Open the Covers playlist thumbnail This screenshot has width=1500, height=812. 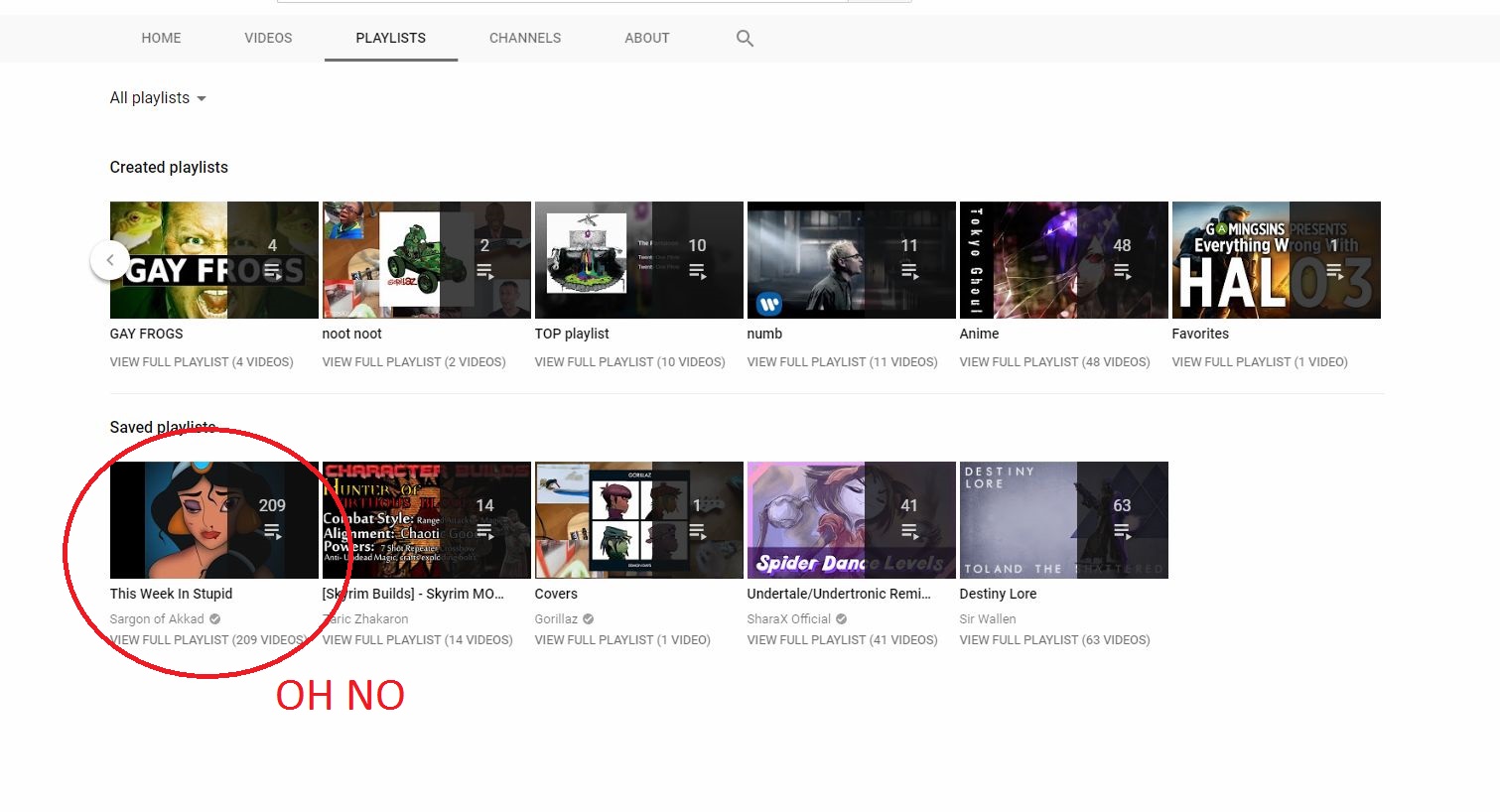(x=639, y=520)
